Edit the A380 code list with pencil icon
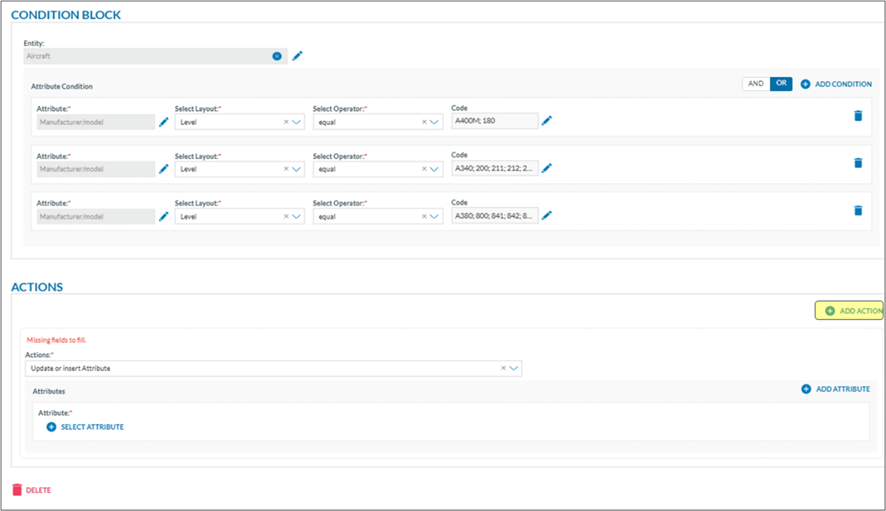This screenshot has height=511, width=886. (x=547, y=215)
